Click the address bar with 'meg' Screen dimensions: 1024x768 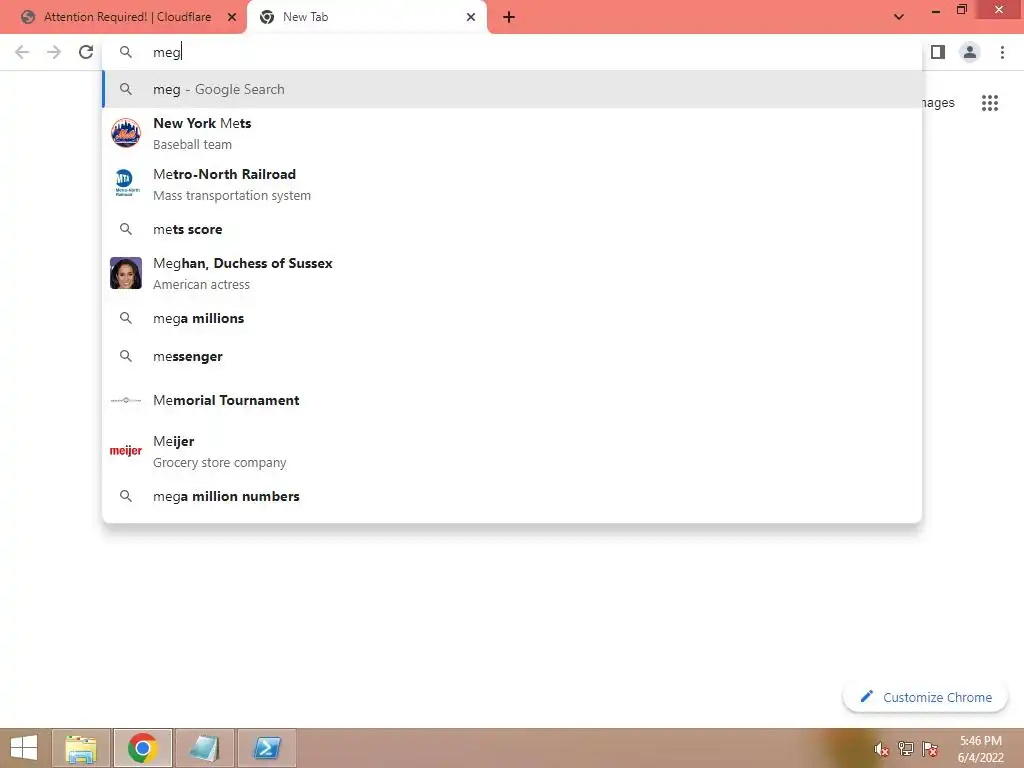pos(512,52)
